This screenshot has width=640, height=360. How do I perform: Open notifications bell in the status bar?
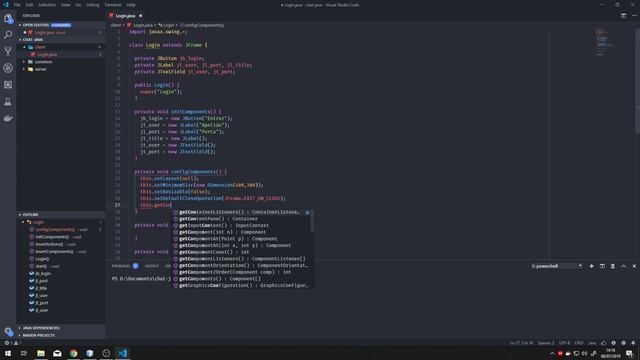click(633, 343)
